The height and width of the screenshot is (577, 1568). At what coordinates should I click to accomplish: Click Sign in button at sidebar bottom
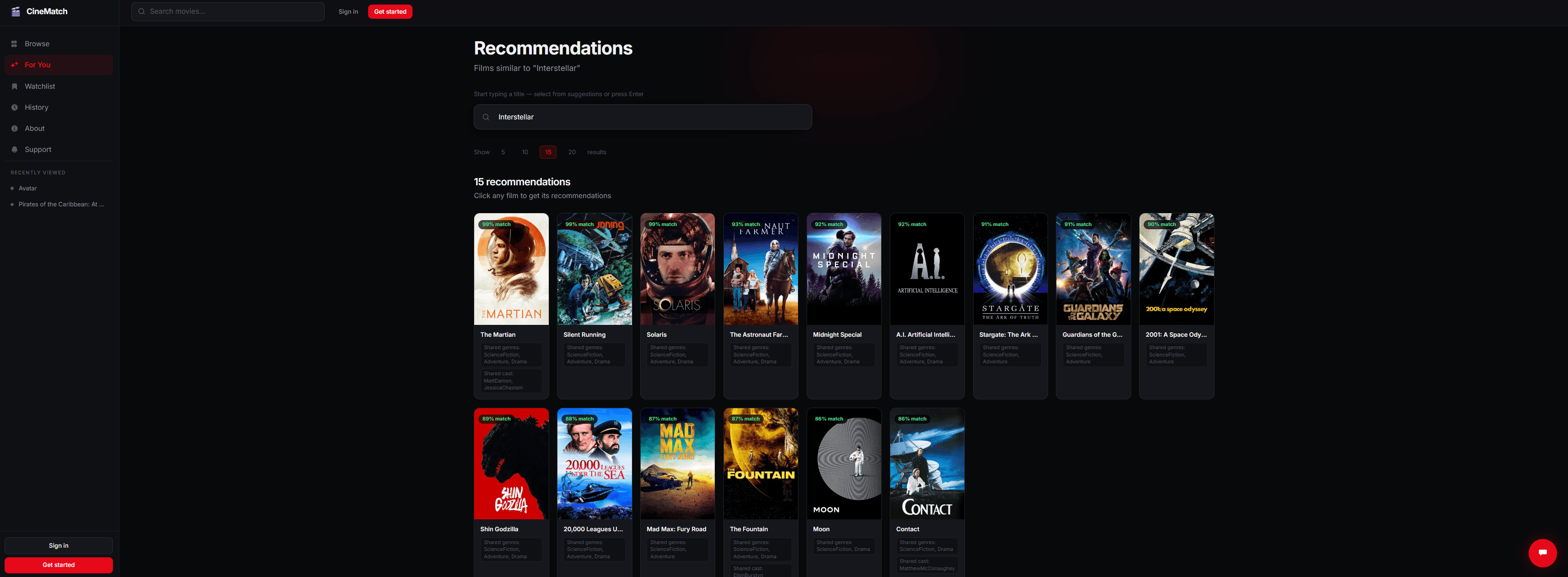(59, 545)
